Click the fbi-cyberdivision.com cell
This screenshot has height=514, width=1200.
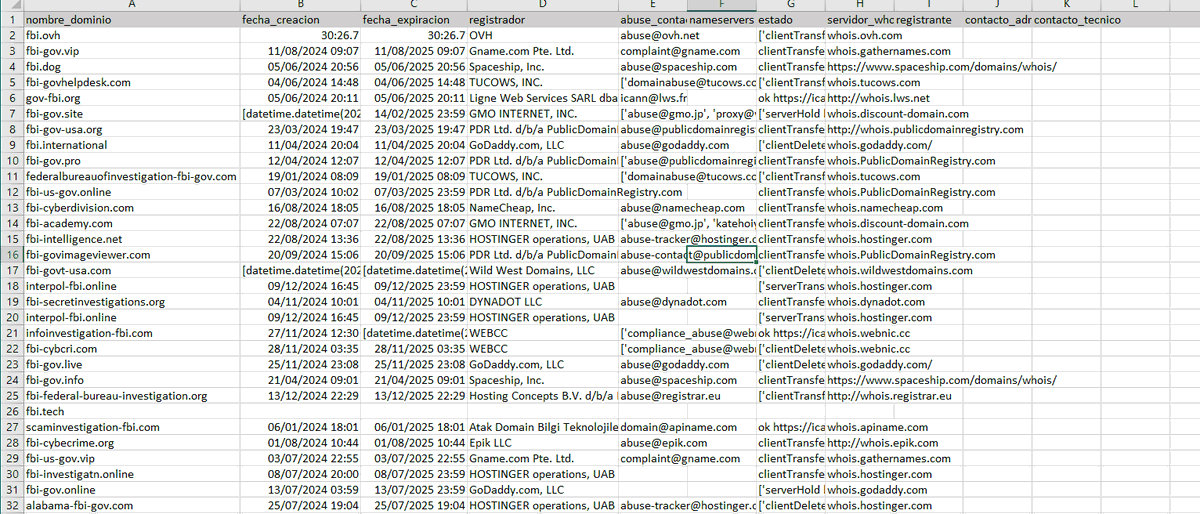pyautogui.click(x=131, y=208)
